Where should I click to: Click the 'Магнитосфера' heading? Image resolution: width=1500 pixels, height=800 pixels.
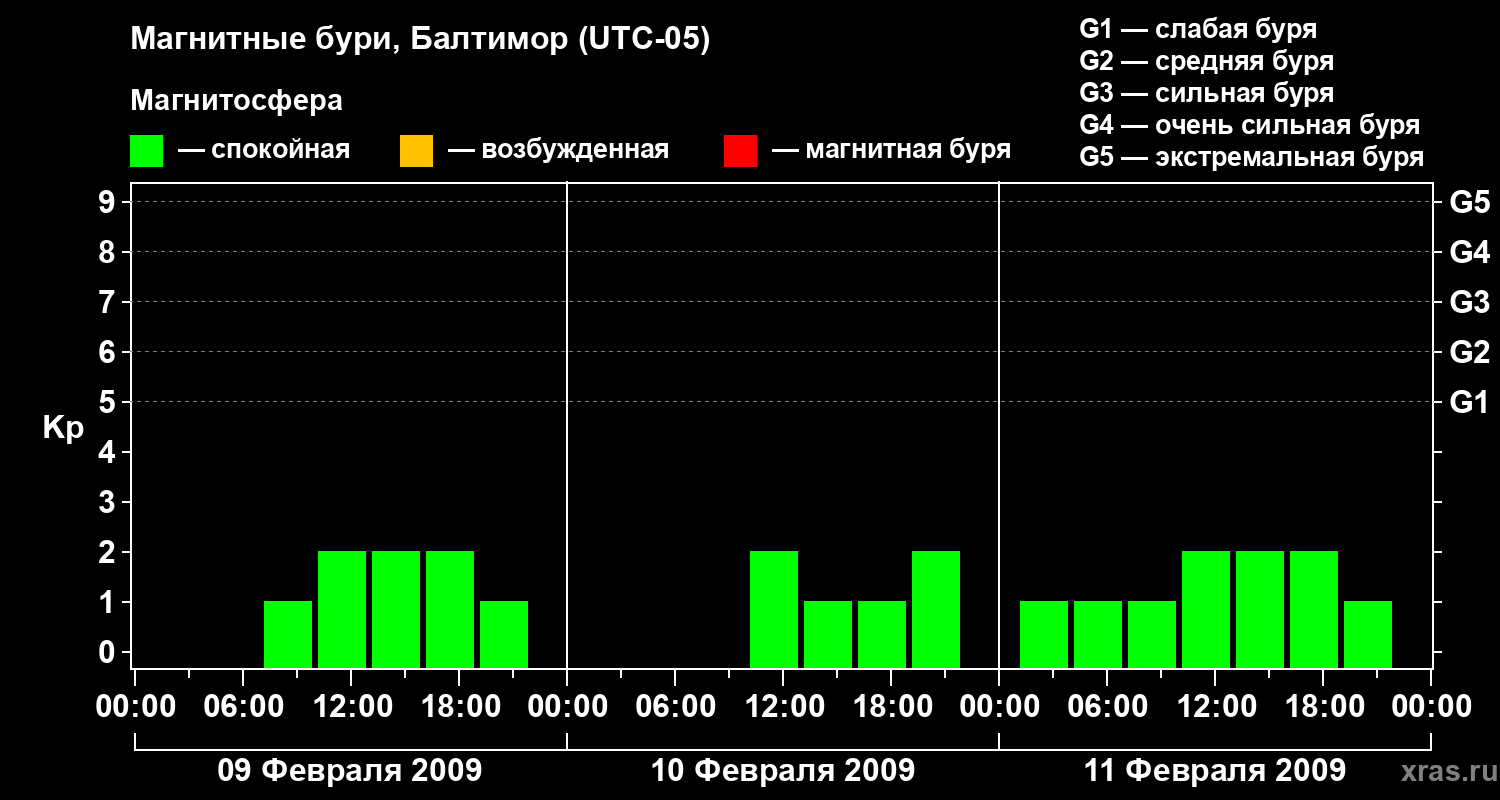tap(236, 101)
